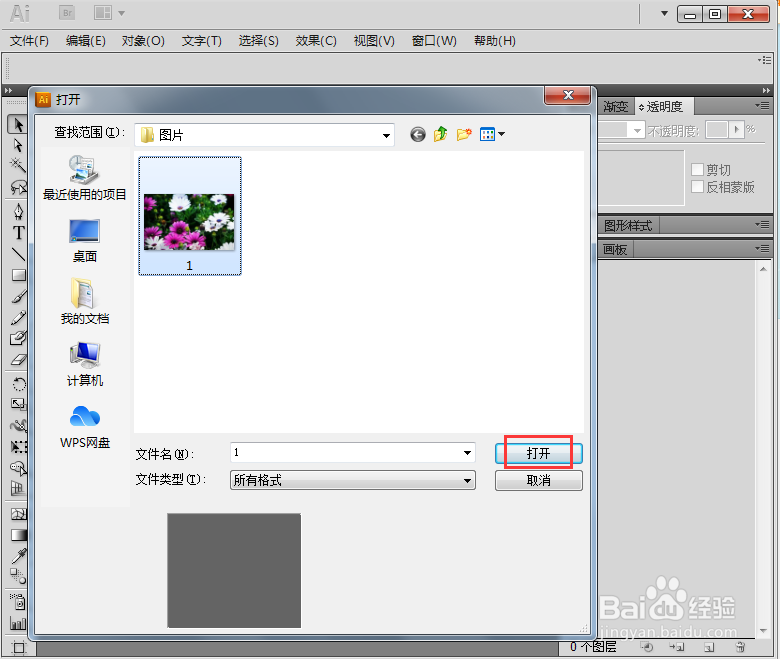Select the Gradient tool

(x=18, y=535)
